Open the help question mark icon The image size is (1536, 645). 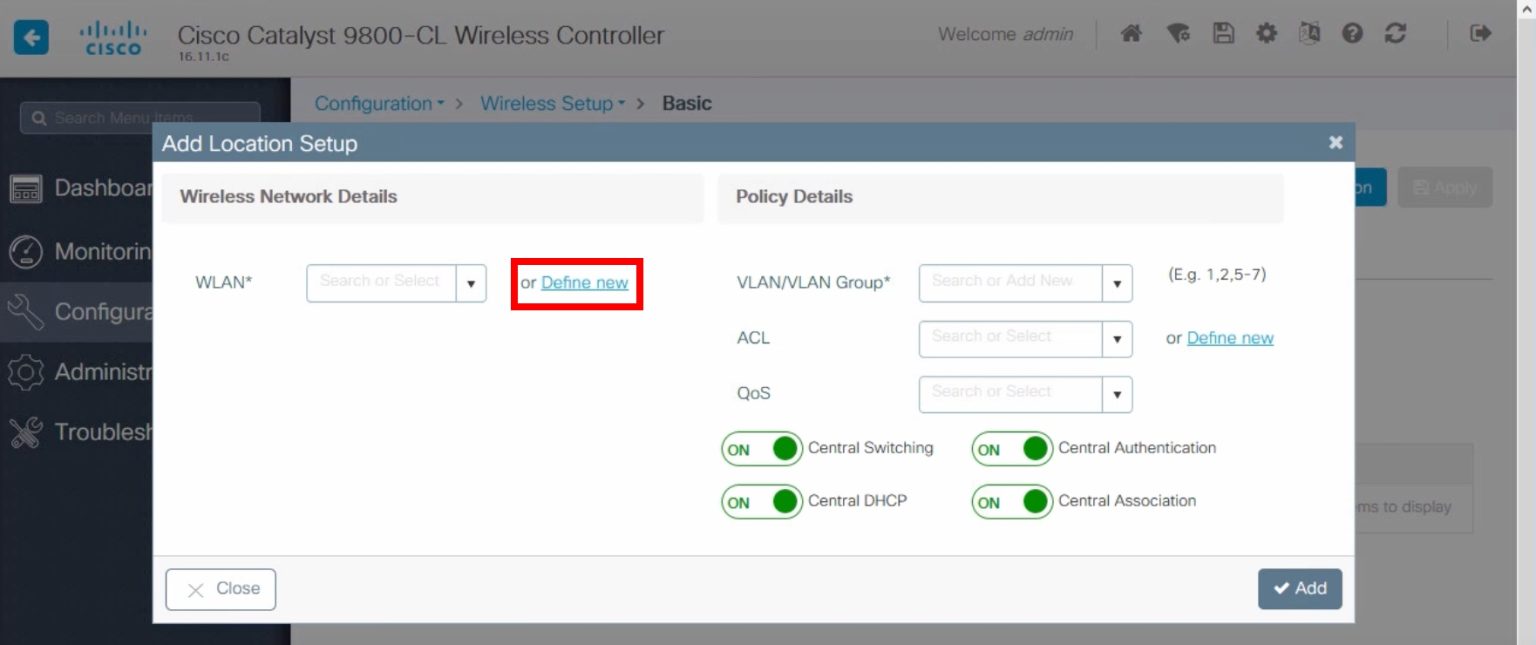coord(1352,34)
